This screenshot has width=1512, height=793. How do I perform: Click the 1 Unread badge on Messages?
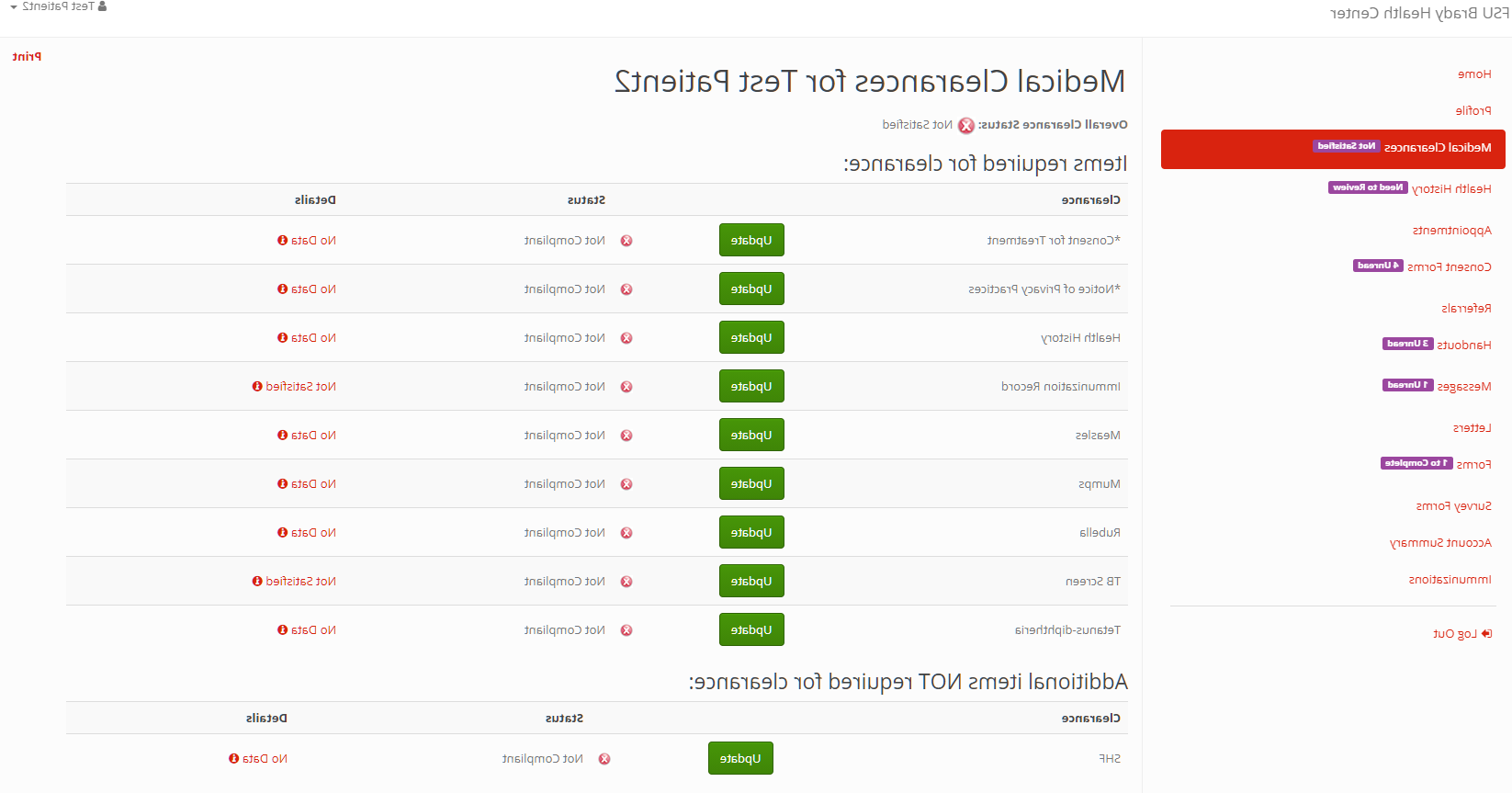(1407, 385)
